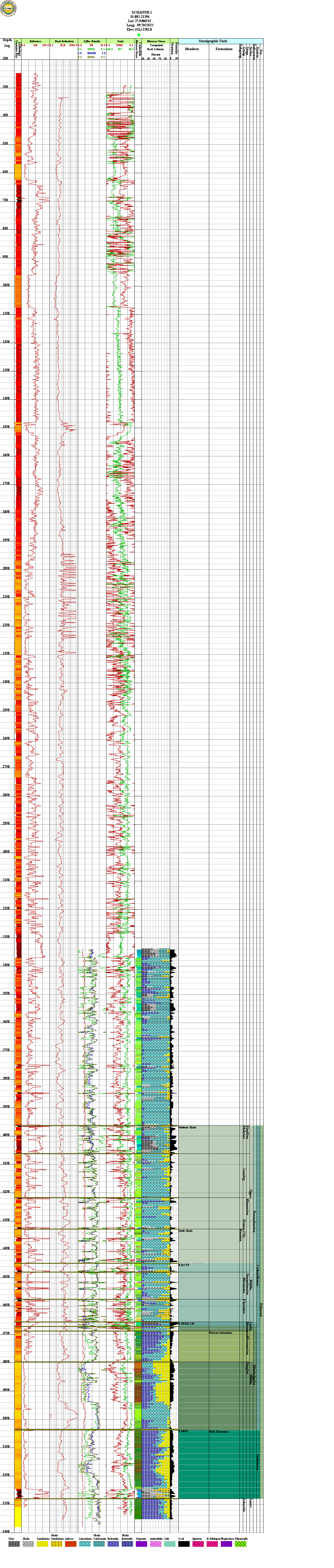Click the black Coal legend swatch

pyautogui.click(x=183, y=1544)
